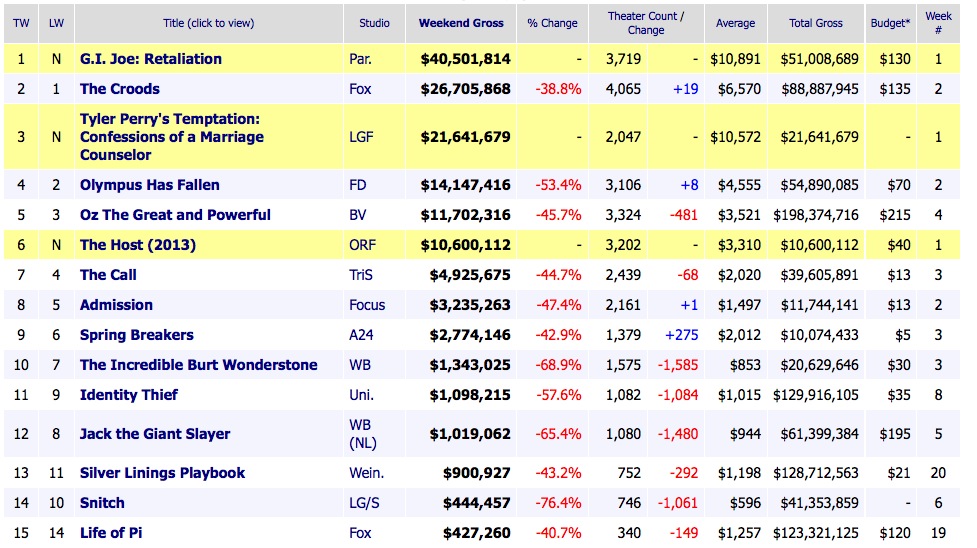Click the Spring Breakers title
This screenshot has width=977, height=548.
point(137,335)
